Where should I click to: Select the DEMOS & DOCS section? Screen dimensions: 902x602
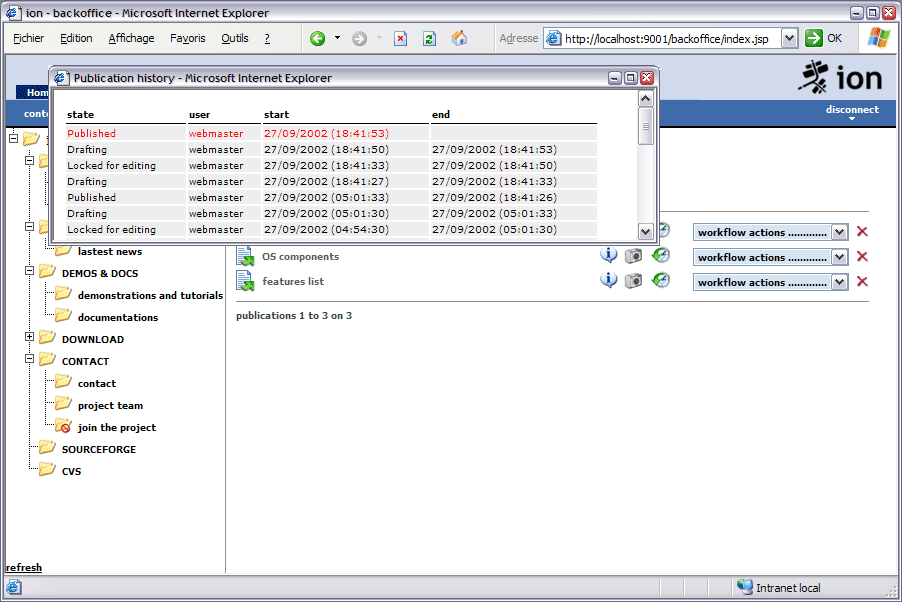pyautogui.click(x=100, y=273)
